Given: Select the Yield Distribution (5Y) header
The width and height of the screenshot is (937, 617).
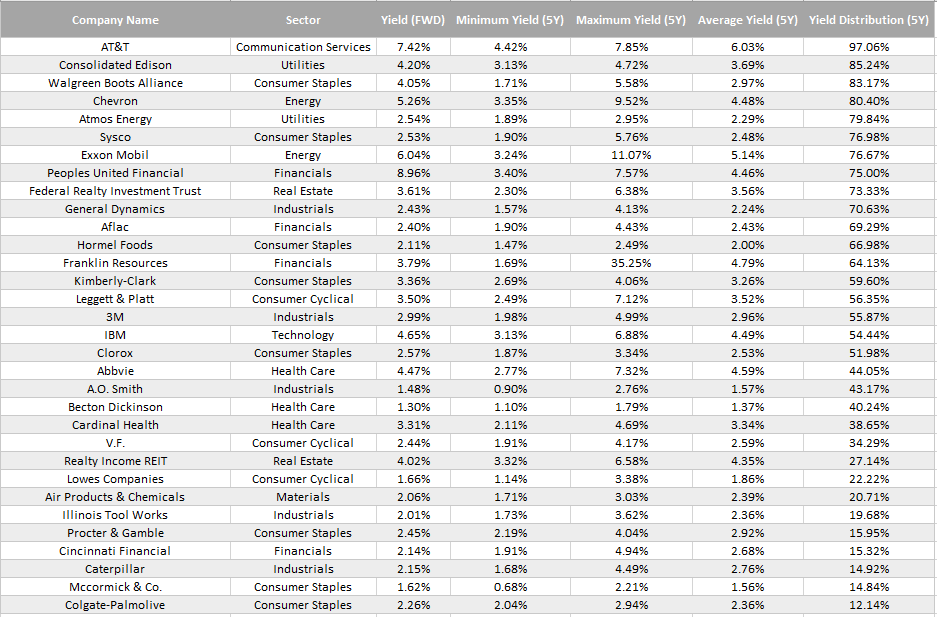Looking at the screenshot, I should [869, 20].
